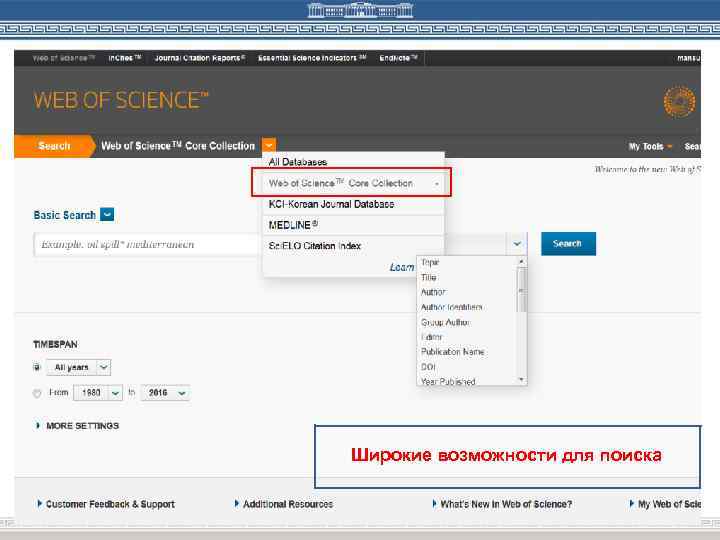The height and width of the screenshot is (540, 720).
Task: Open Journal Citation Reports link
Action: click(x=200, y=58)
